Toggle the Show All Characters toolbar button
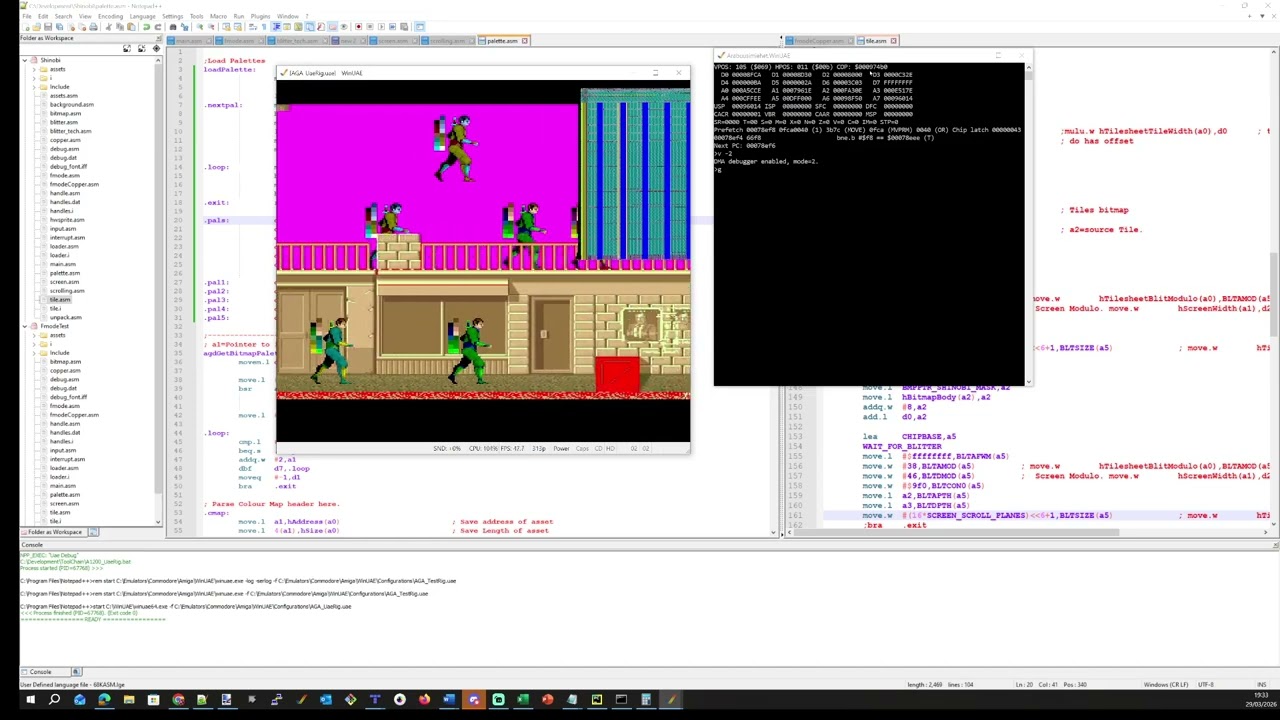The height and width of the screenshot is (720, 1280). pyautogui.click(x=264, y=26)
